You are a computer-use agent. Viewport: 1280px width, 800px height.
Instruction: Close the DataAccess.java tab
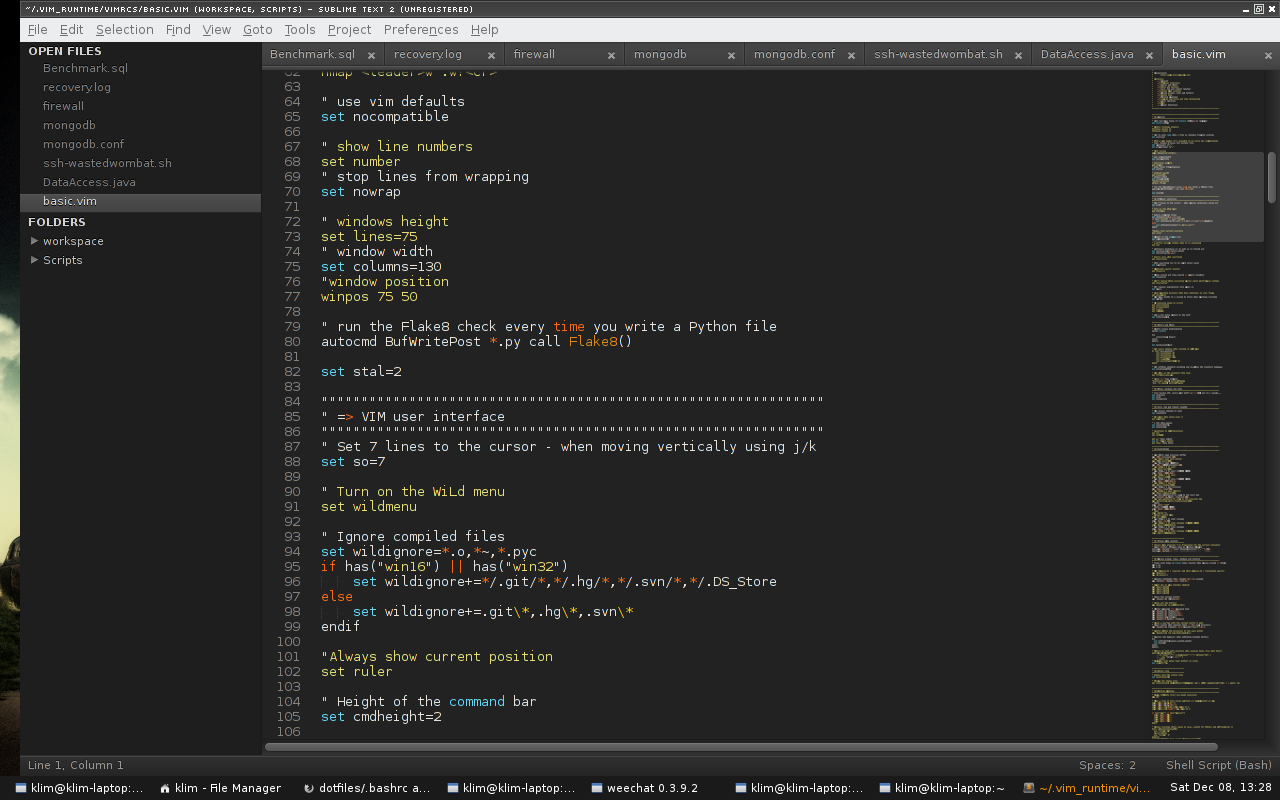[1150, 55]
